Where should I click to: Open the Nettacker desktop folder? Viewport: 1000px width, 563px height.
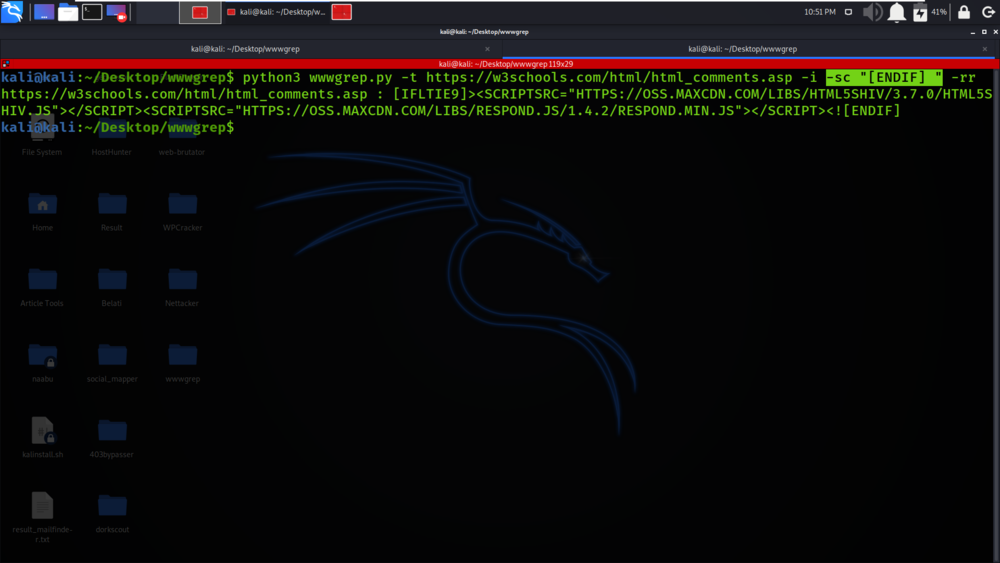pos(182,288)
